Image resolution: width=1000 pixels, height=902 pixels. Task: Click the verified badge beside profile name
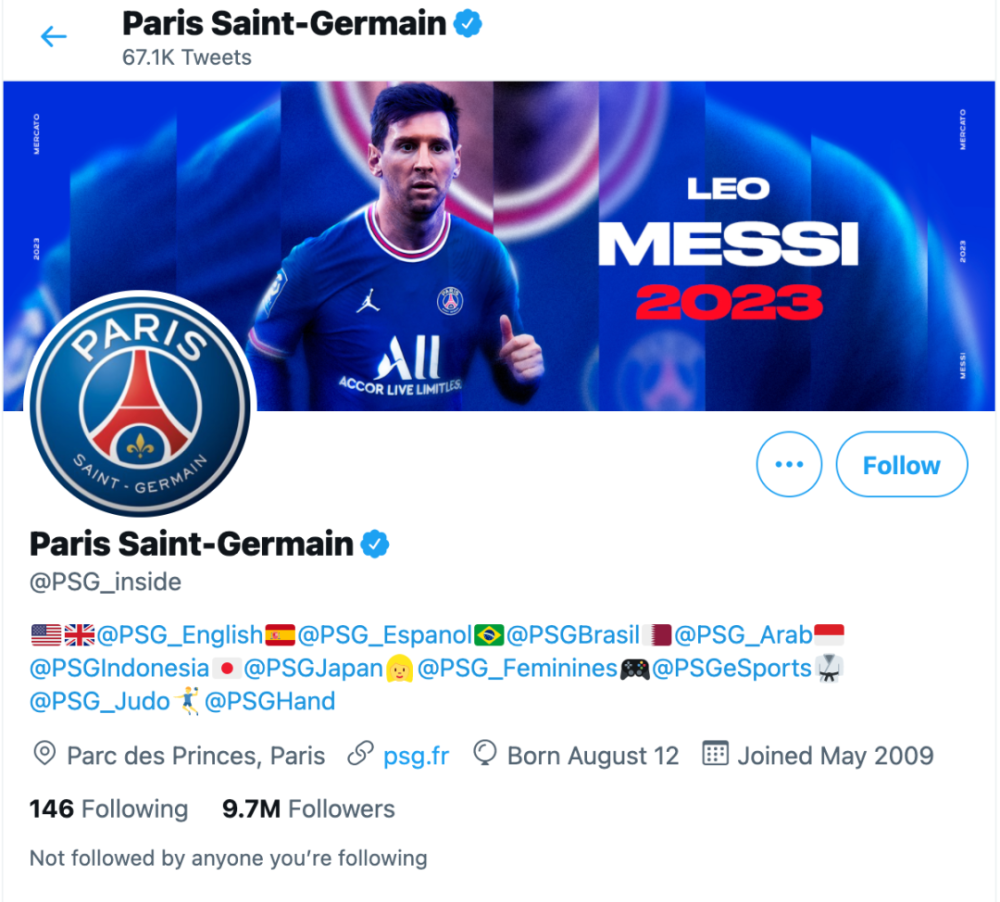pyautogui.click(x=375, y=544)
